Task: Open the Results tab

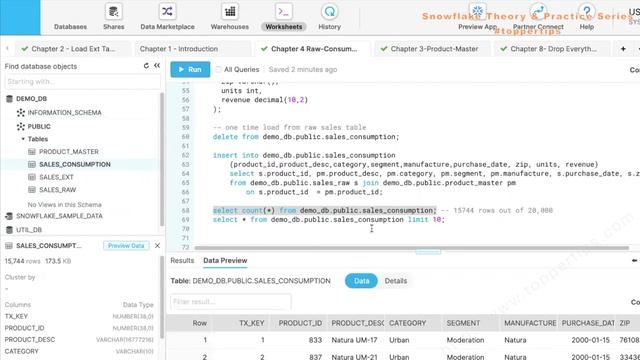Action: click(x=182, y=260)
